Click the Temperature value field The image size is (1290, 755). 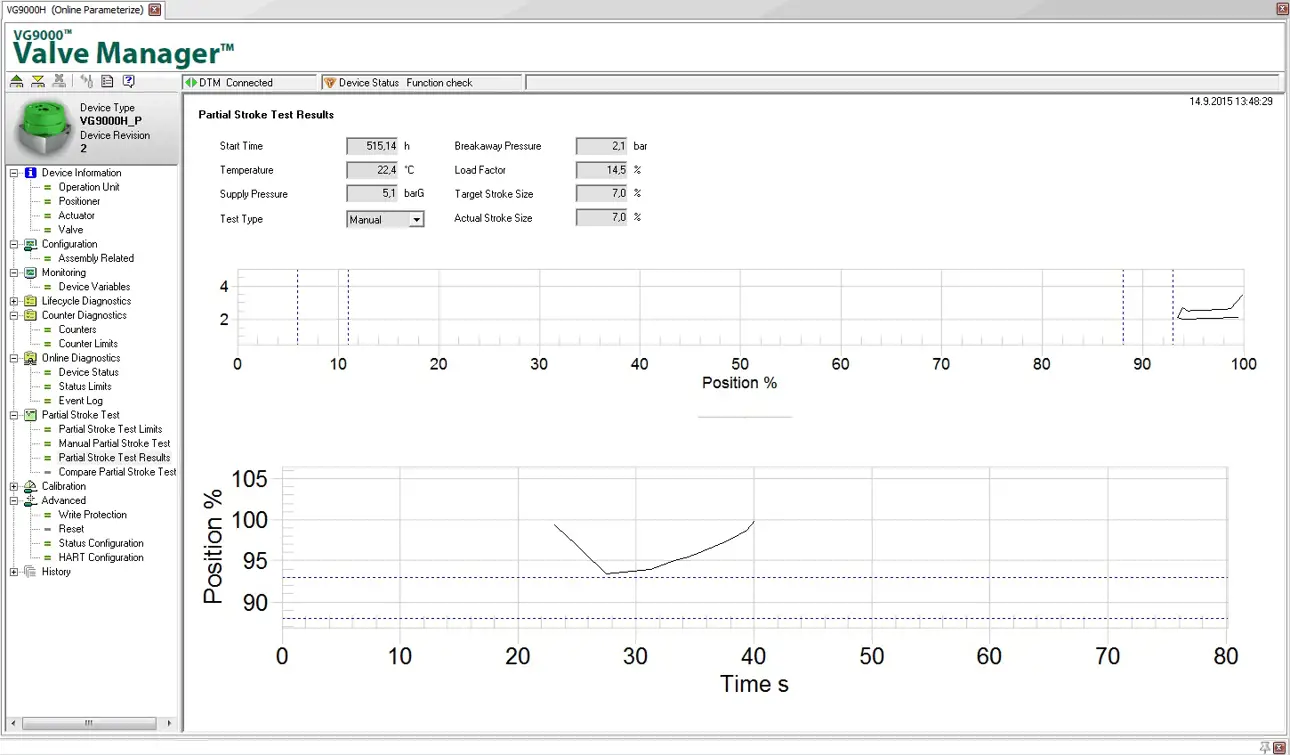(x=373, y=170)
